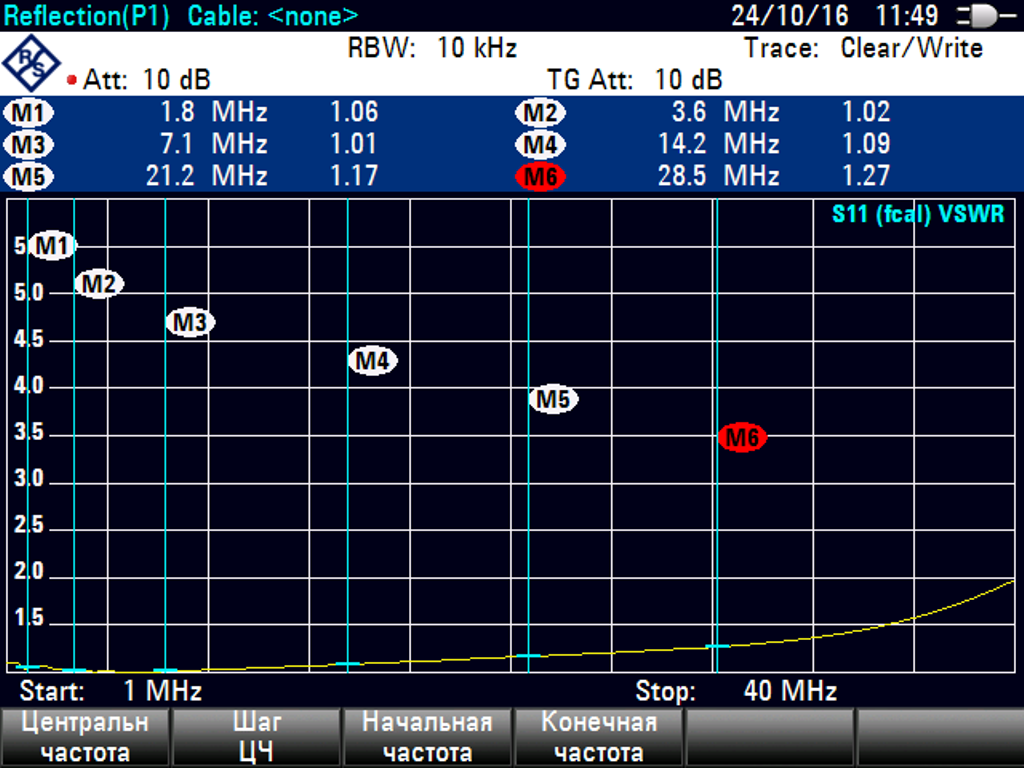
Task: Select the red M6 badge in the marker table
Action: [540, 177]
